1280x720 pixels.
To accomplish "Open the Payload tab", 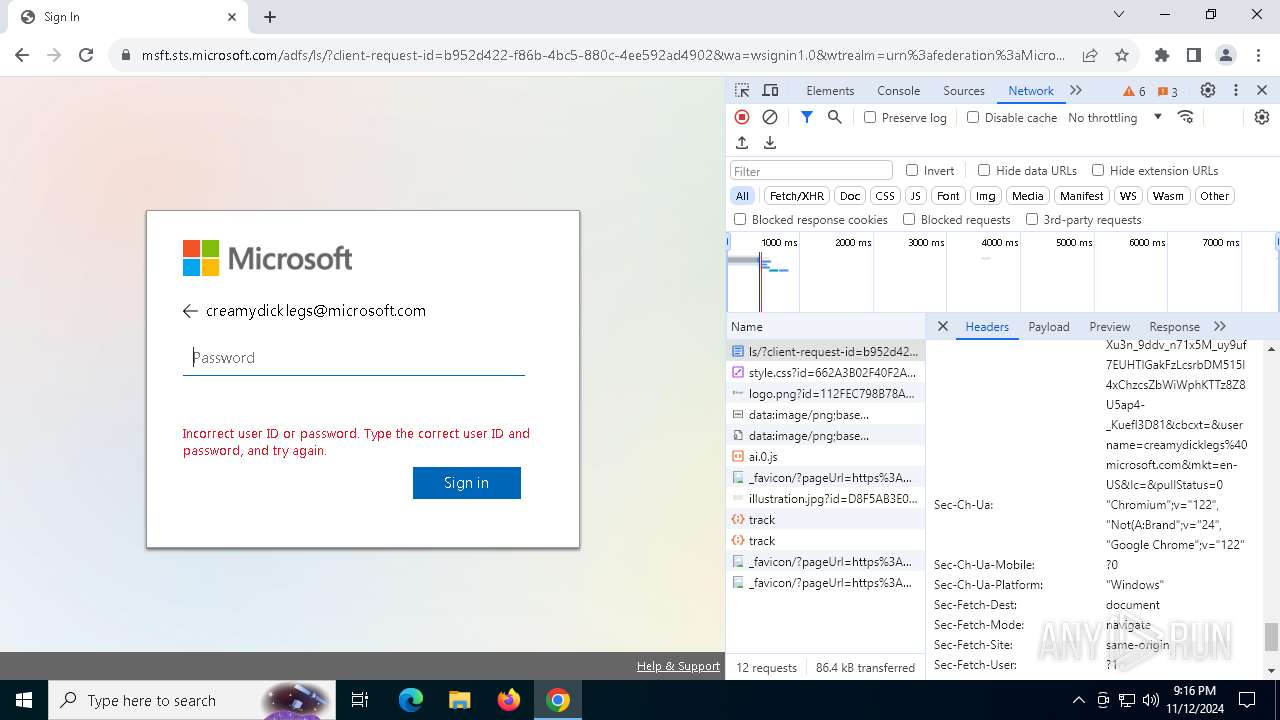I will (1049, 326).
